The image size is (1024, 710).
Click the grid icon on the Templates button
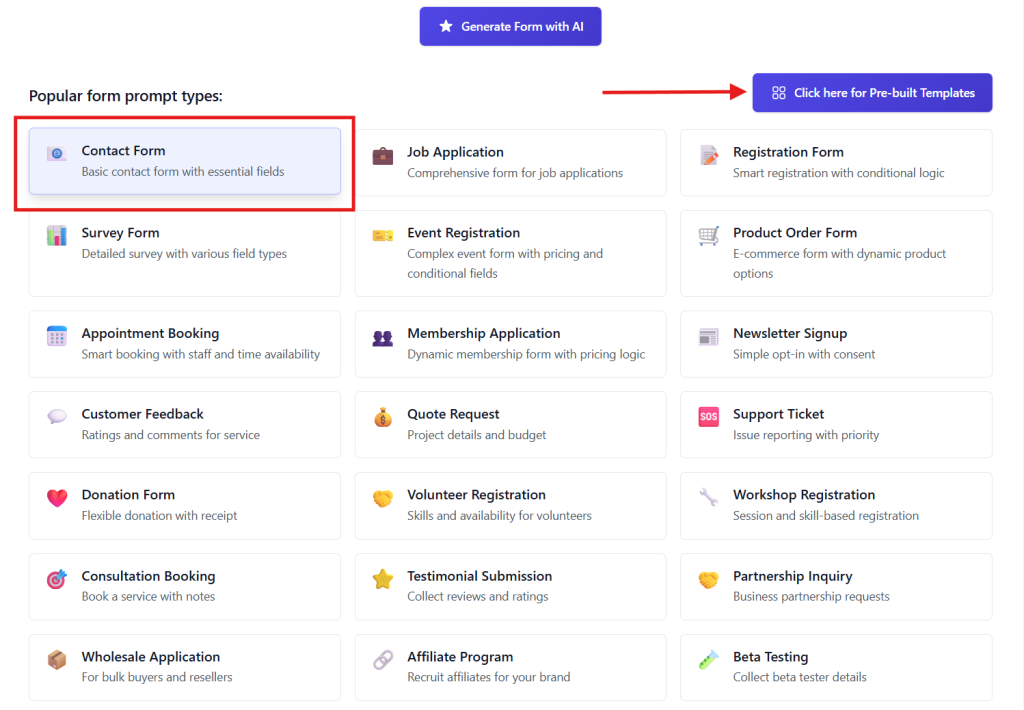[x=778, y=93]
